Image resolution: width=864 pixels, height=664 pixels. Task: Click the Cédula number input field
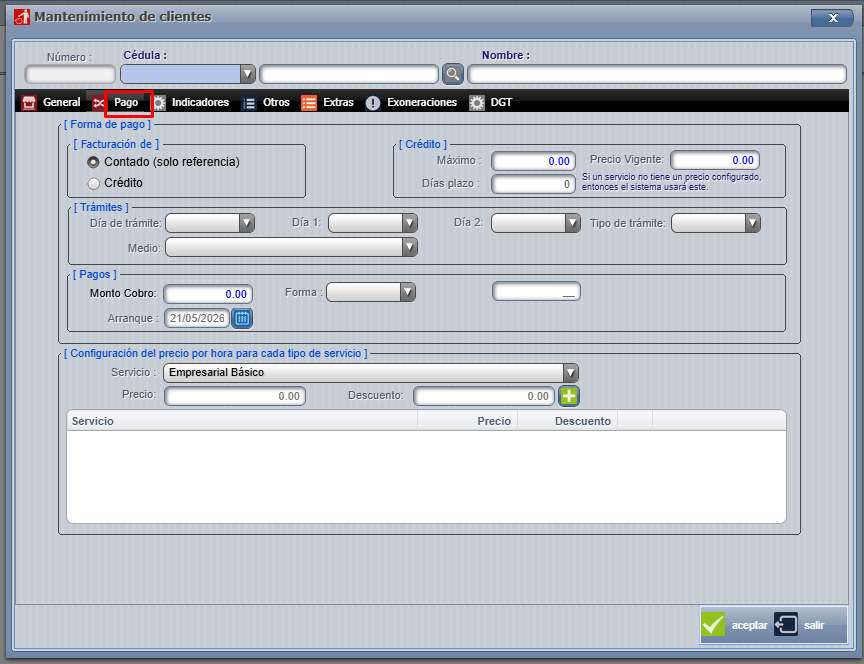point(349,74)
